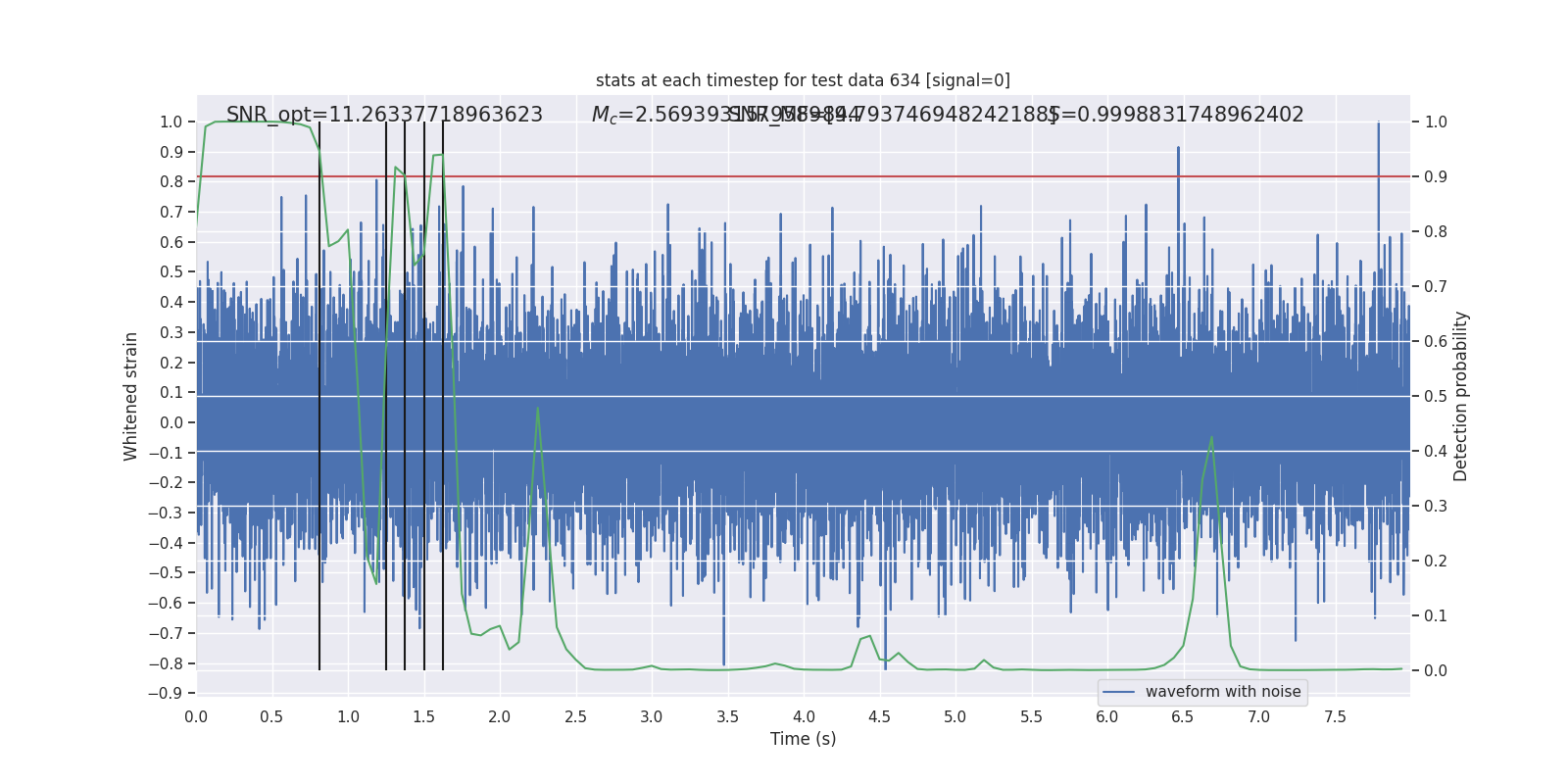
Task: Click the 0.6 tick on the Whitened strain axis
Action: pos(171,242)
